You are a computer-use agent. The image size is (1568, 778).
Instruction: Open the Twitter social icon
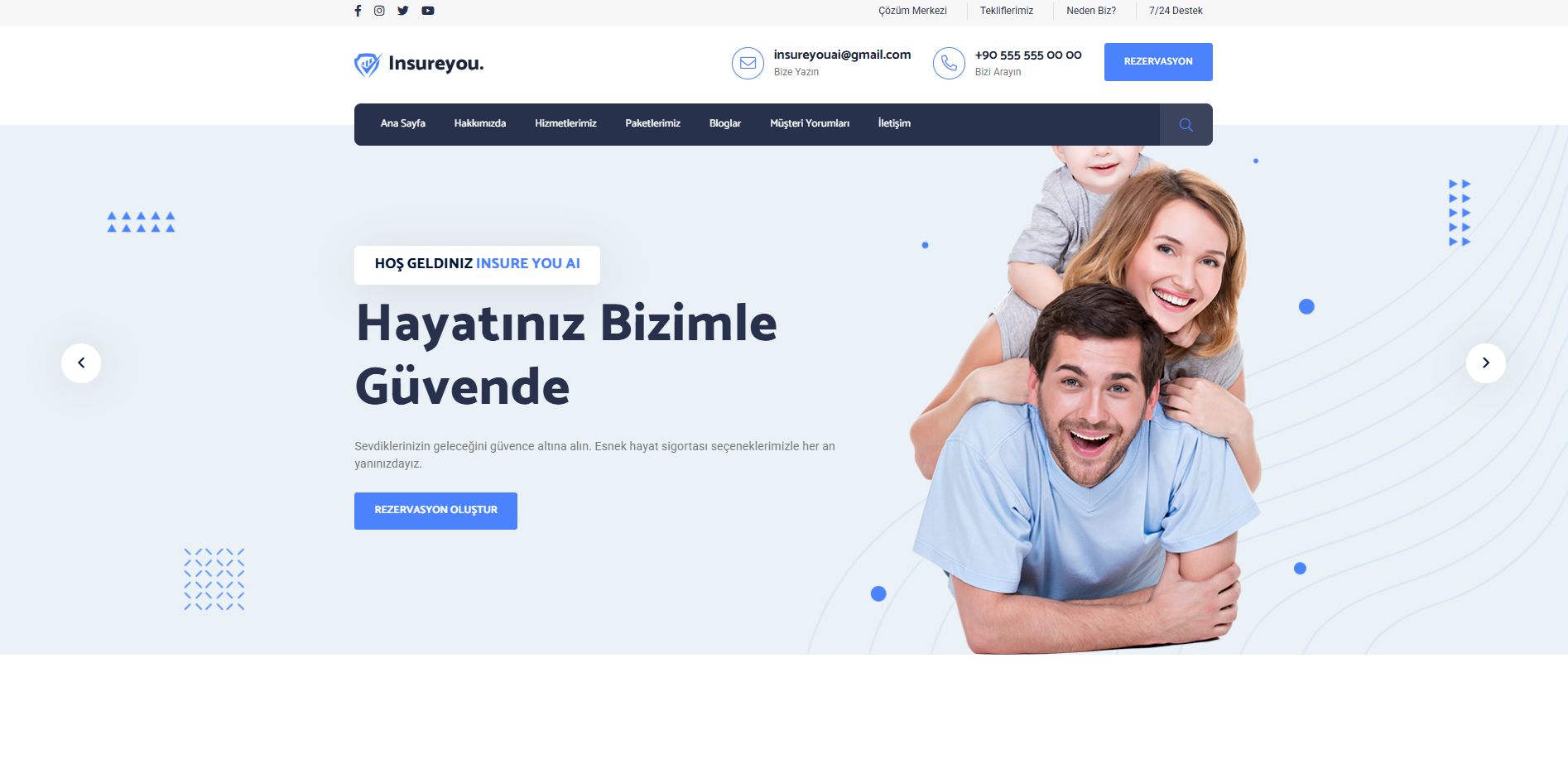pyautogui.click(x=403, y=11)
